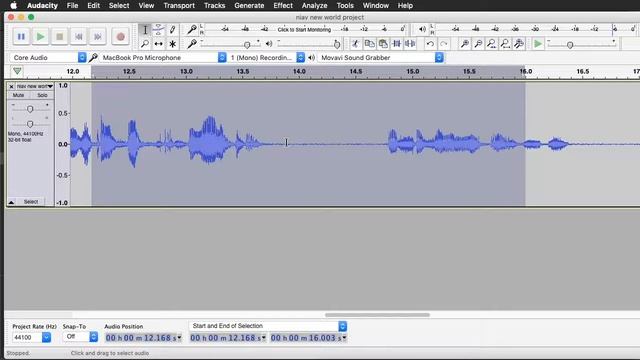Close the track with X button
Image resolution: width=640 pixels, height=360 pixels.
11,87
